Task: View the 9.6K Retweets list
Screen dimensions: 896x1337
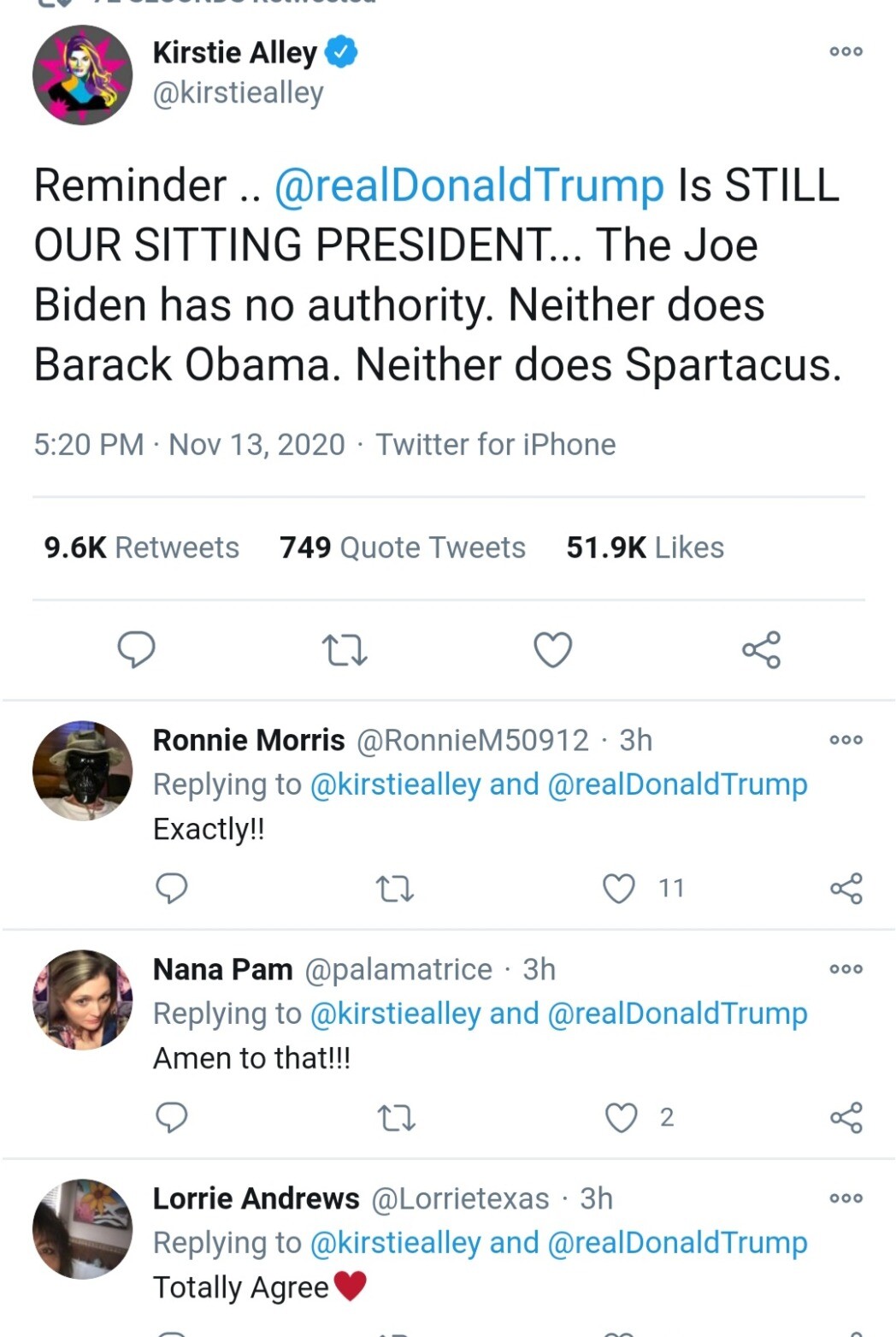Action: tap(142, 547)
